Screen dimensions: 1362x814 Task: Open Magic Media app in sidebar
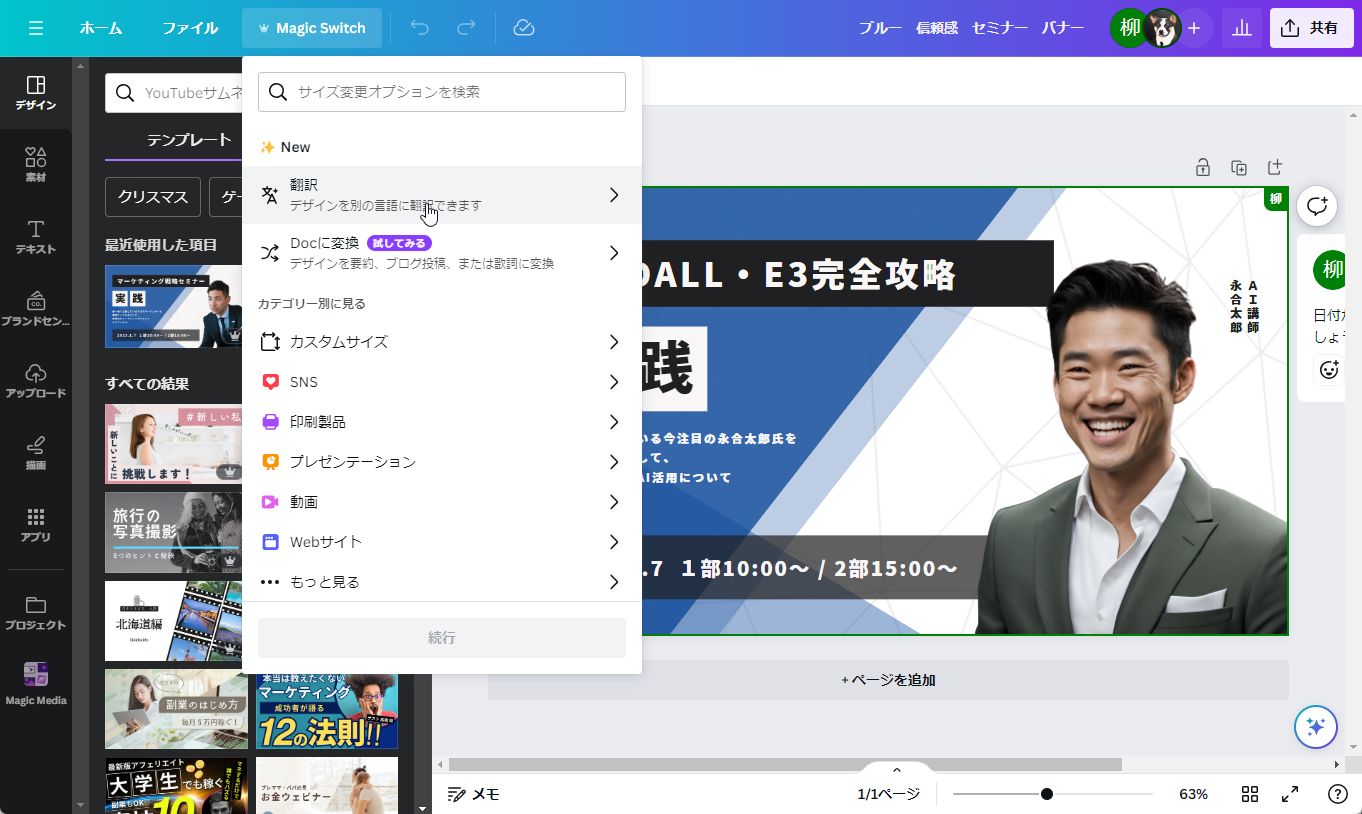pos(36,684)
